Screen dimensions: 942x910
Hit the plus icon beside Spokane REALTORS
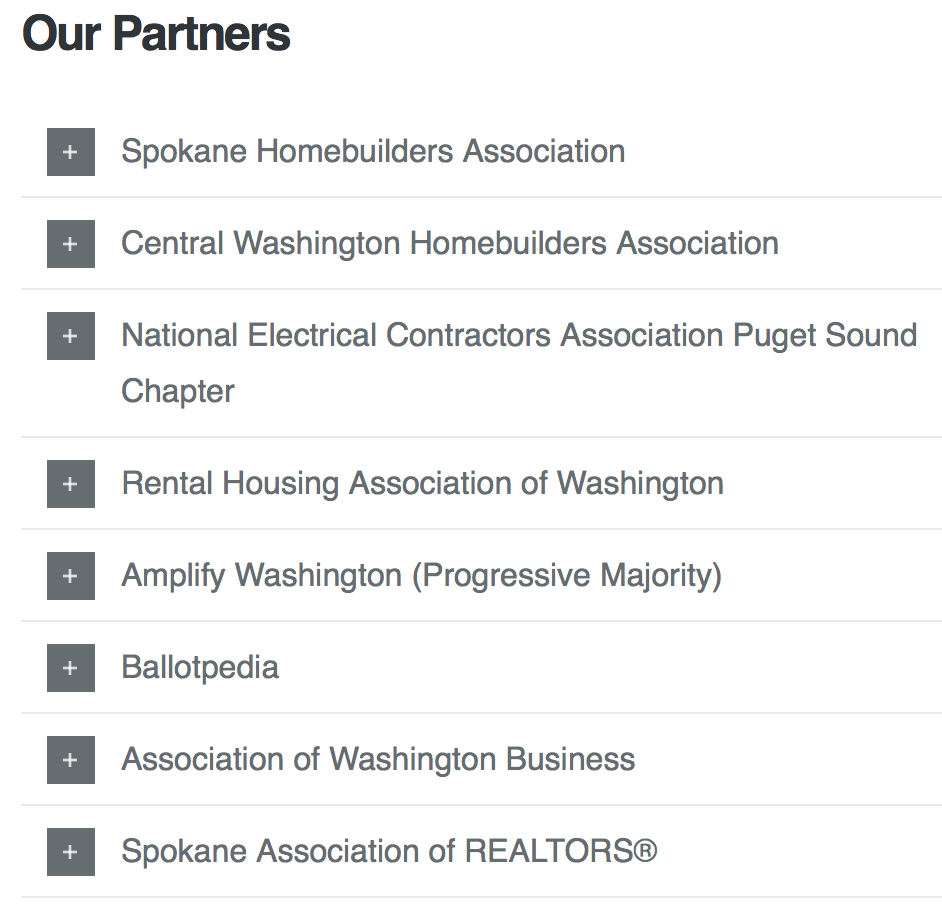(x=70, y=852)
